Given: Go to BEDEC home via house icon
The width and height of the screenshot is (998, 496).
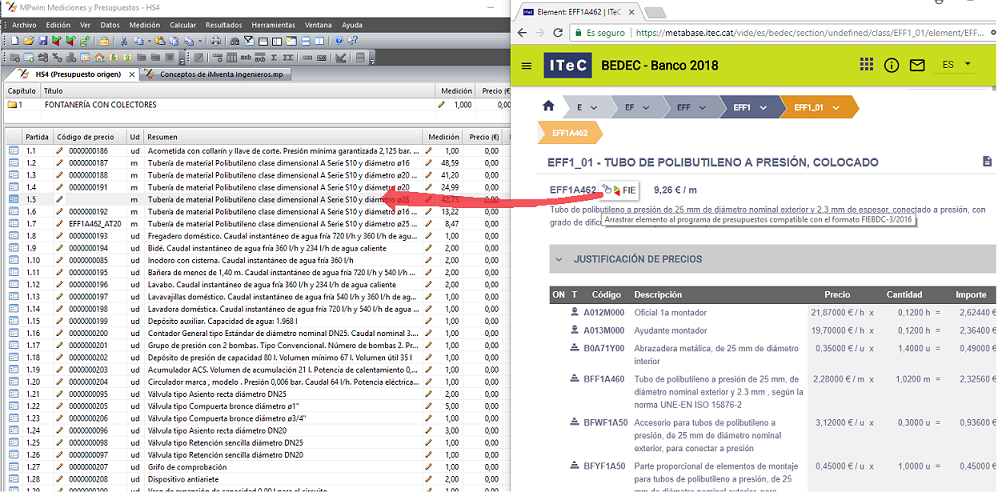Looking at the screenshot, I should (x=548, y=106).
